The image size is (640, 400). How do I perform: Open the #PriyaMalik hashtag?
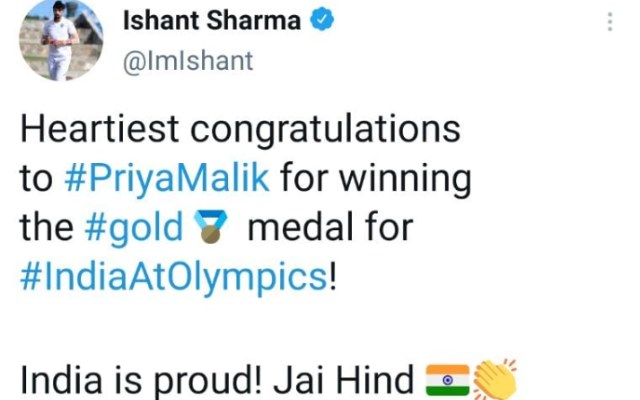pos(167,178)
